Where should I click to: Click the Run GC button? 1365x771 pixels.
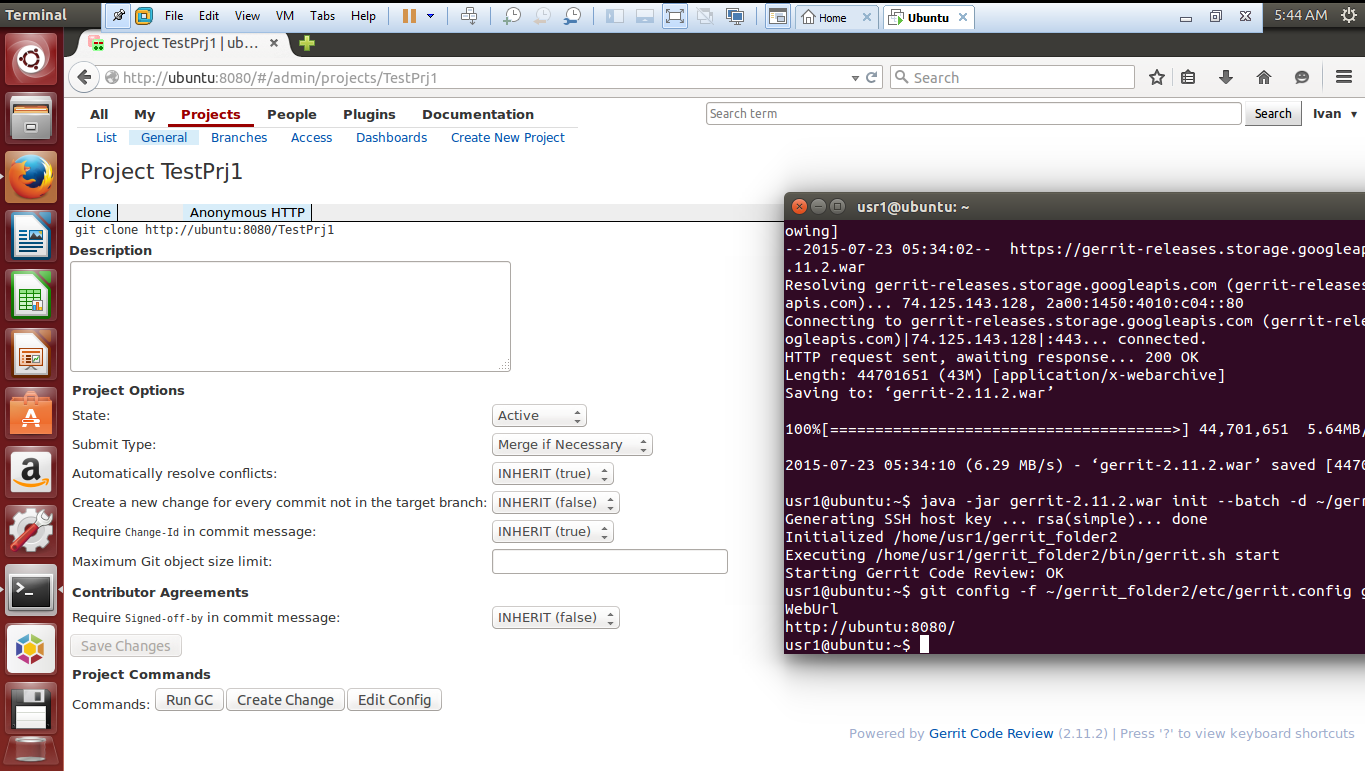tap(189, 700)
